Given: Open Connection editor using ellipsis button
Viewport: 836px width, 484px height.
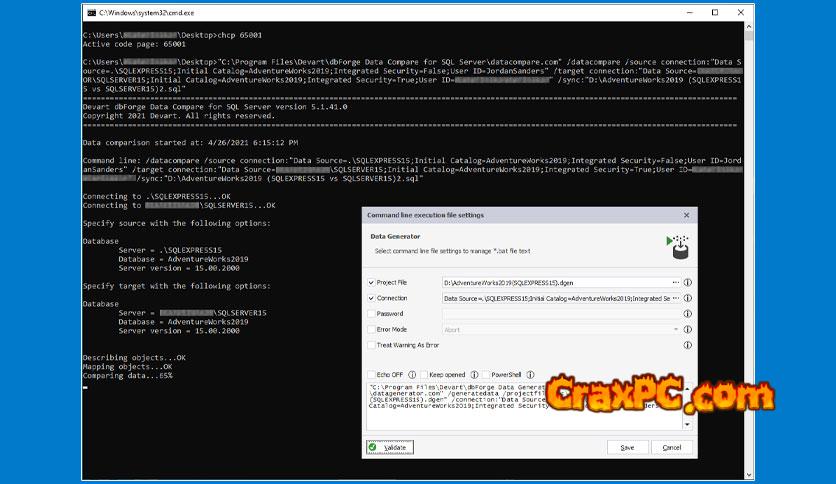Looking at the screenshot, I should pyautogui.click(x=676, y=298).
